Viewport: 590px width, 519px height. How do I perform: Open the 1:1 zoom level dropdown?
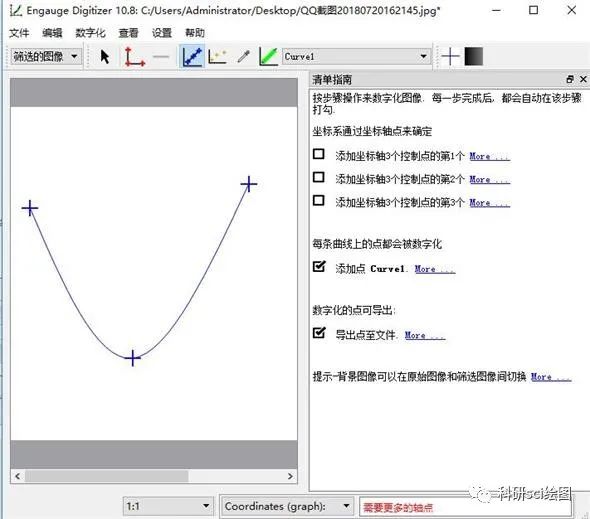coord(168,505)
